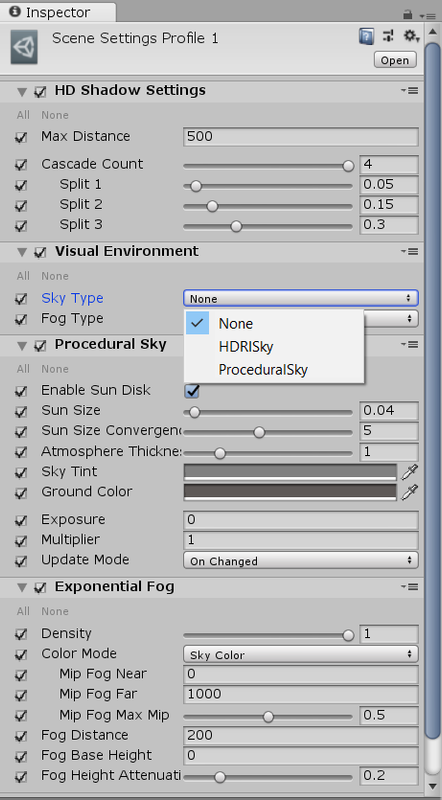Toggle Sky Type override checkbox
Screen dimensions: 442x800
click(x=21, y=299)
